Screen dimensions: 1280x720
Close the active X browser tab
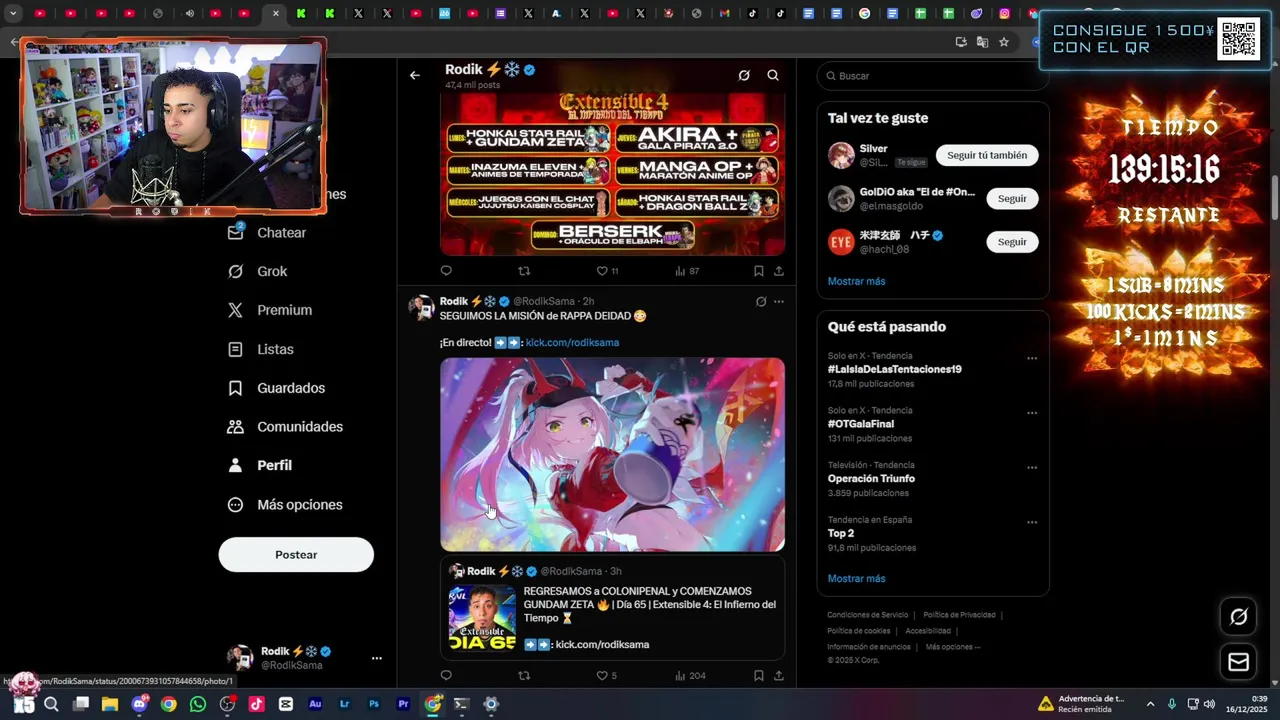(276, 14)
